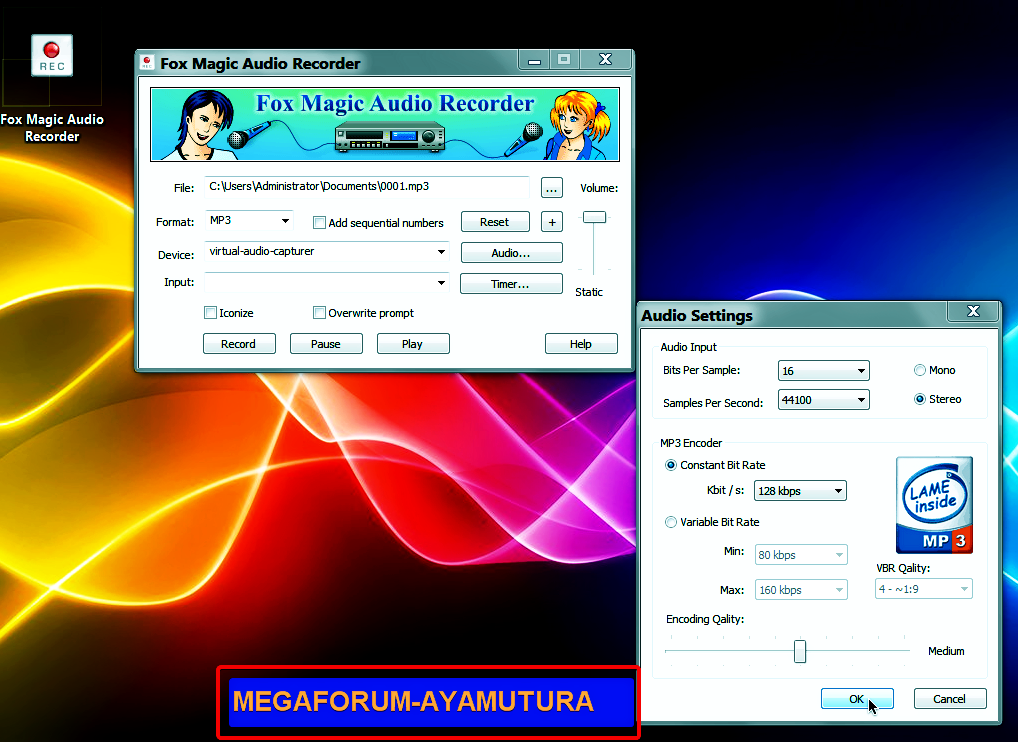Click the Pause button
Image resolution: width=1018 pixels, height=742 pixels.
(326, 344)
